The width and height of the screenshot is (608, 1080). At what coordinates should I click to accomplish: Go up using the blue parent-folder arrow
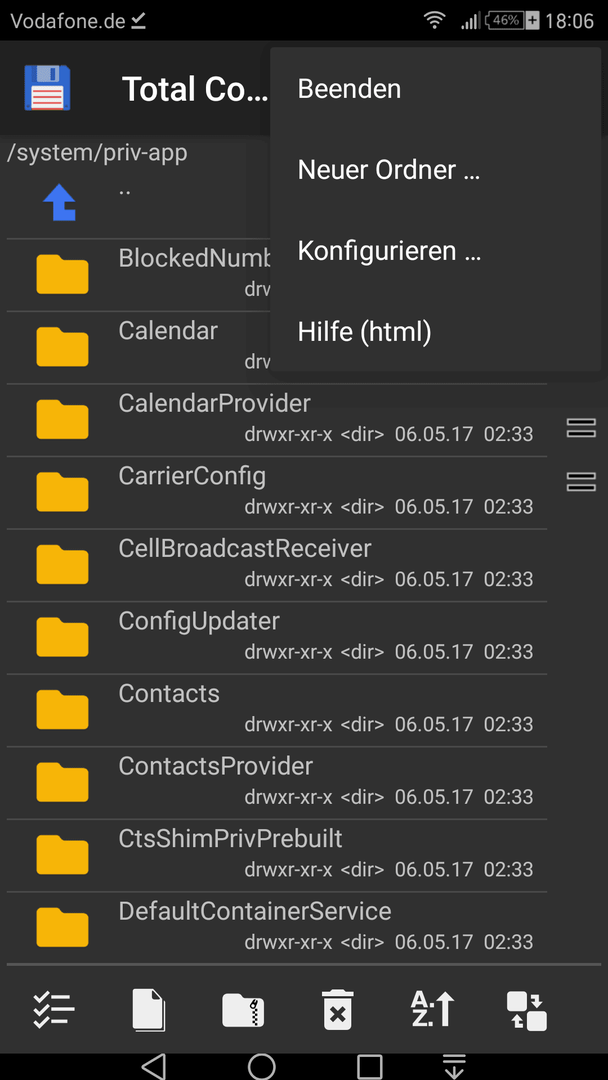[x=60, y=204]
